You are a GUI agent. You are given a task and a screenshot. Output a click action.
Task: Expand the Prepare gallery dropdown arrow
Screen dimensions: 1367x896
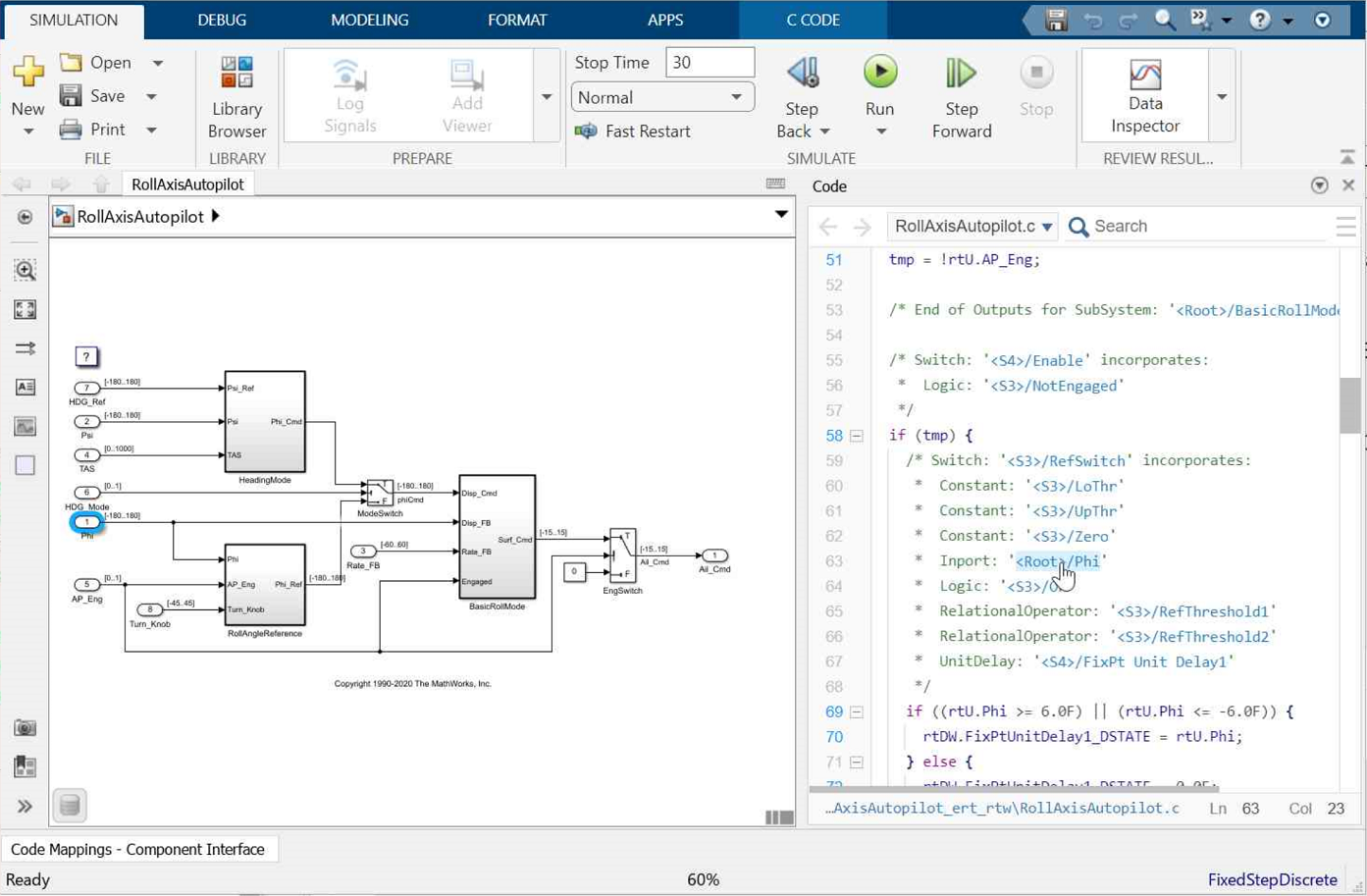point(547,97)
